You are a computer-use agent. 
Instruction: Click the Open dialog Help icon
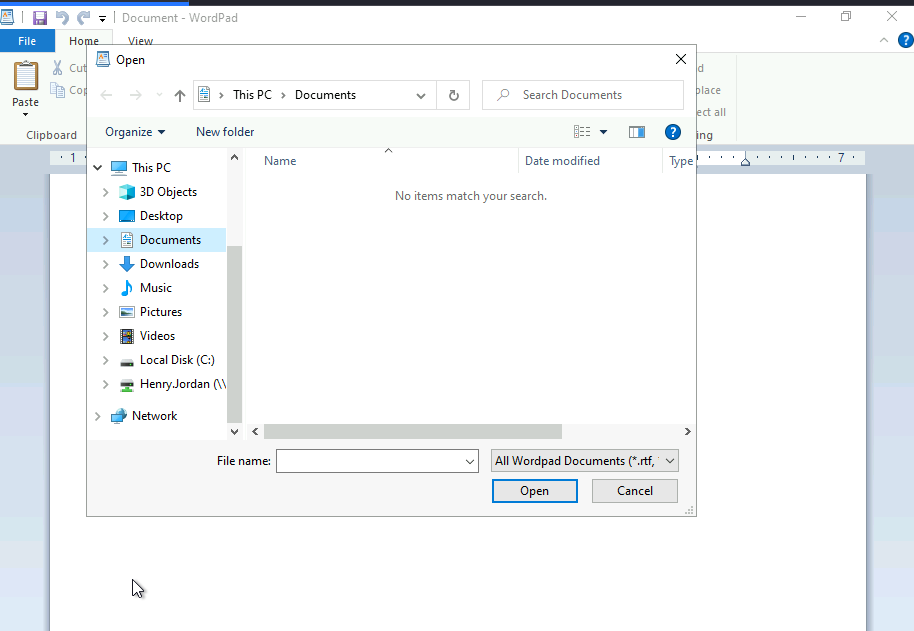tap(673, 132)
